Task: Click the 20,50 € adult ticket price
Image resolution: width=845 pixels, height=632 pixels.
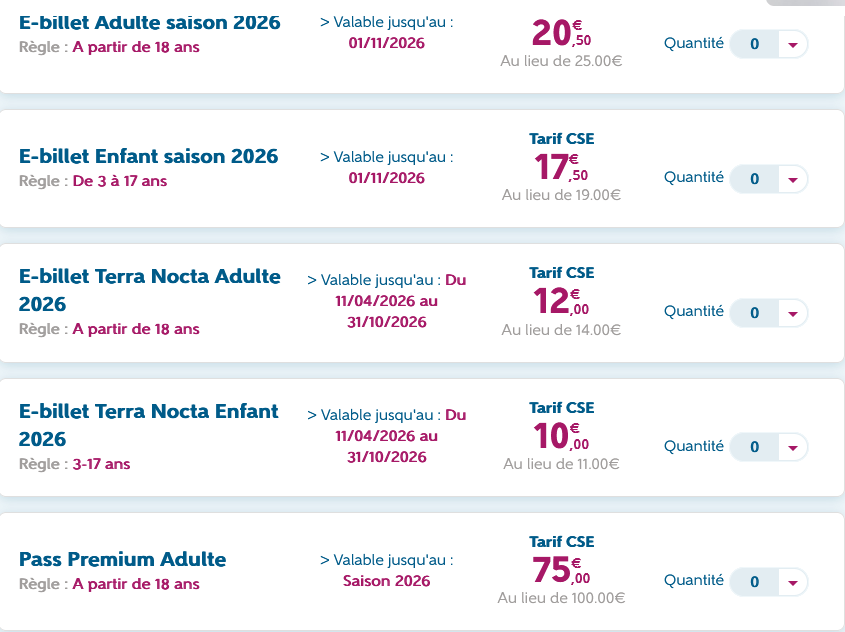Action: click(x=560, y=34)
